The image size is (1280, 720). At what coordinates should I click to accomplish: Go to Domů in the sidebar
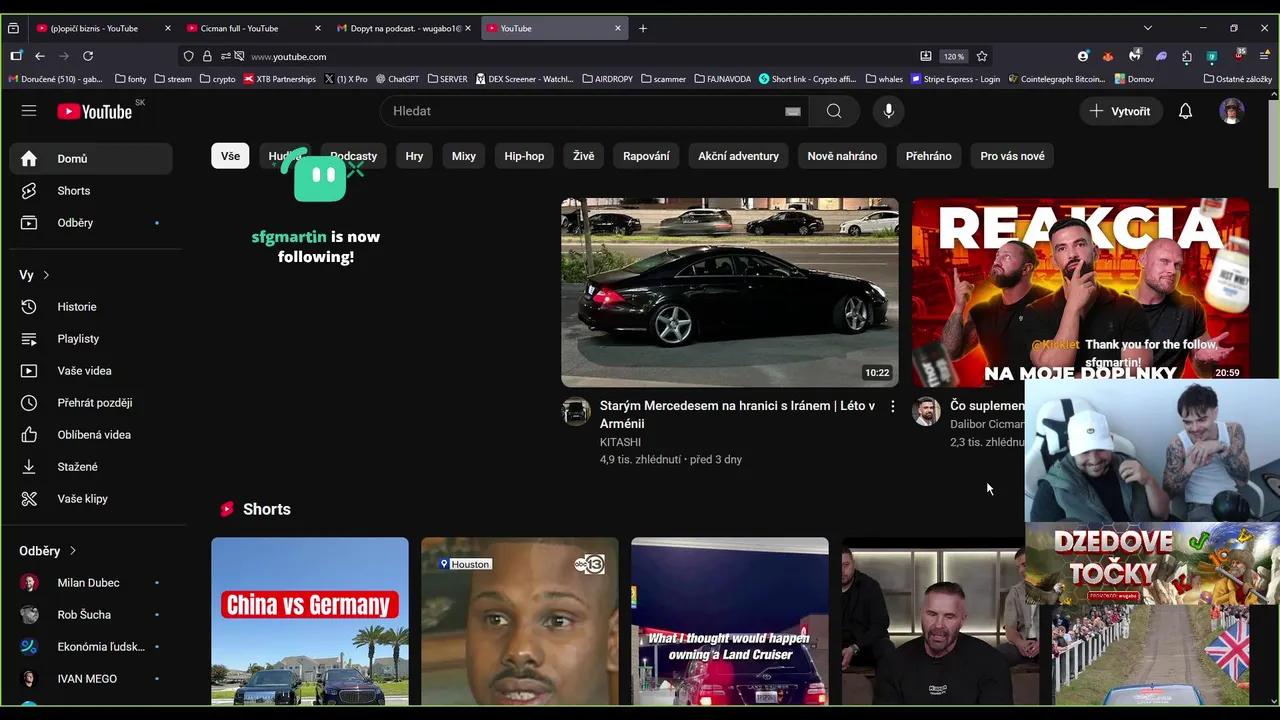[91, 158]
